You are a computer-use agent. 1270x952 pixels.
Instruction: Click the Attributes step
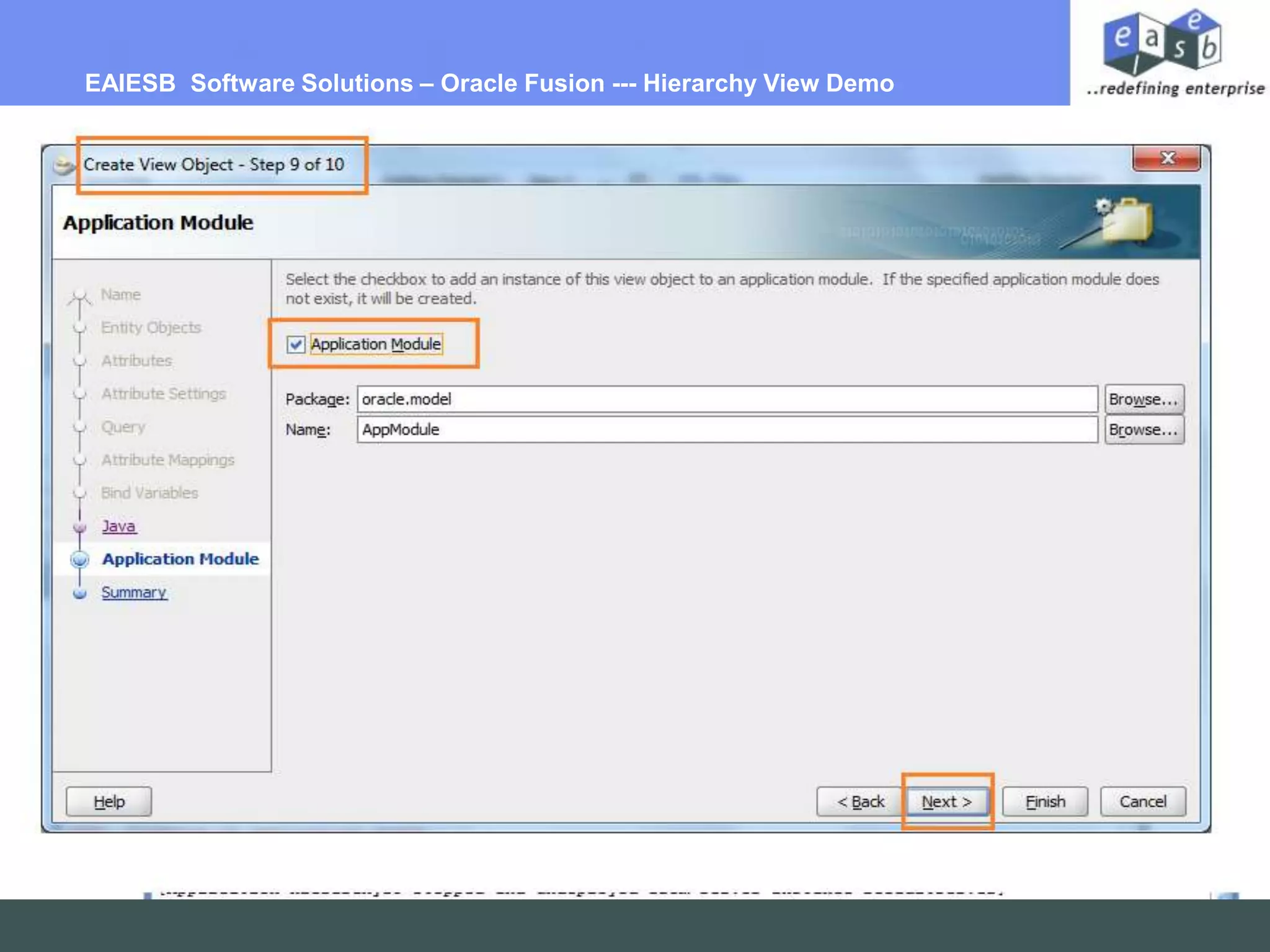(136, 361)
